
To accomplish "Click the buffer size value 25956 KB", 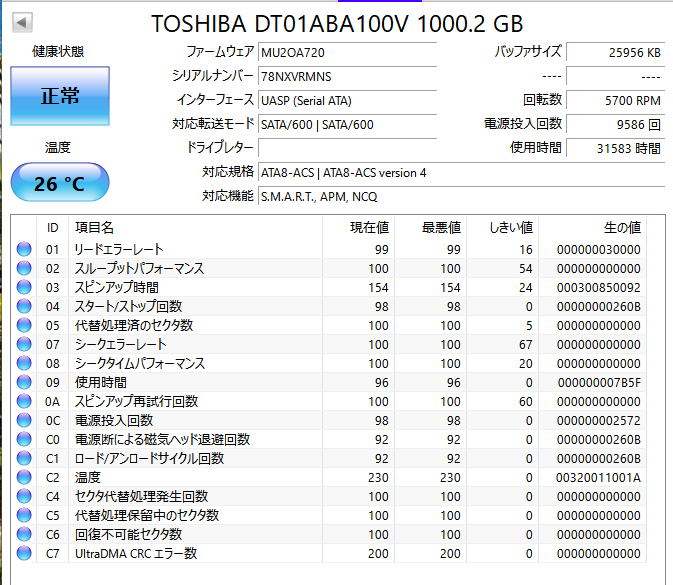I will [x=615, y=52].
